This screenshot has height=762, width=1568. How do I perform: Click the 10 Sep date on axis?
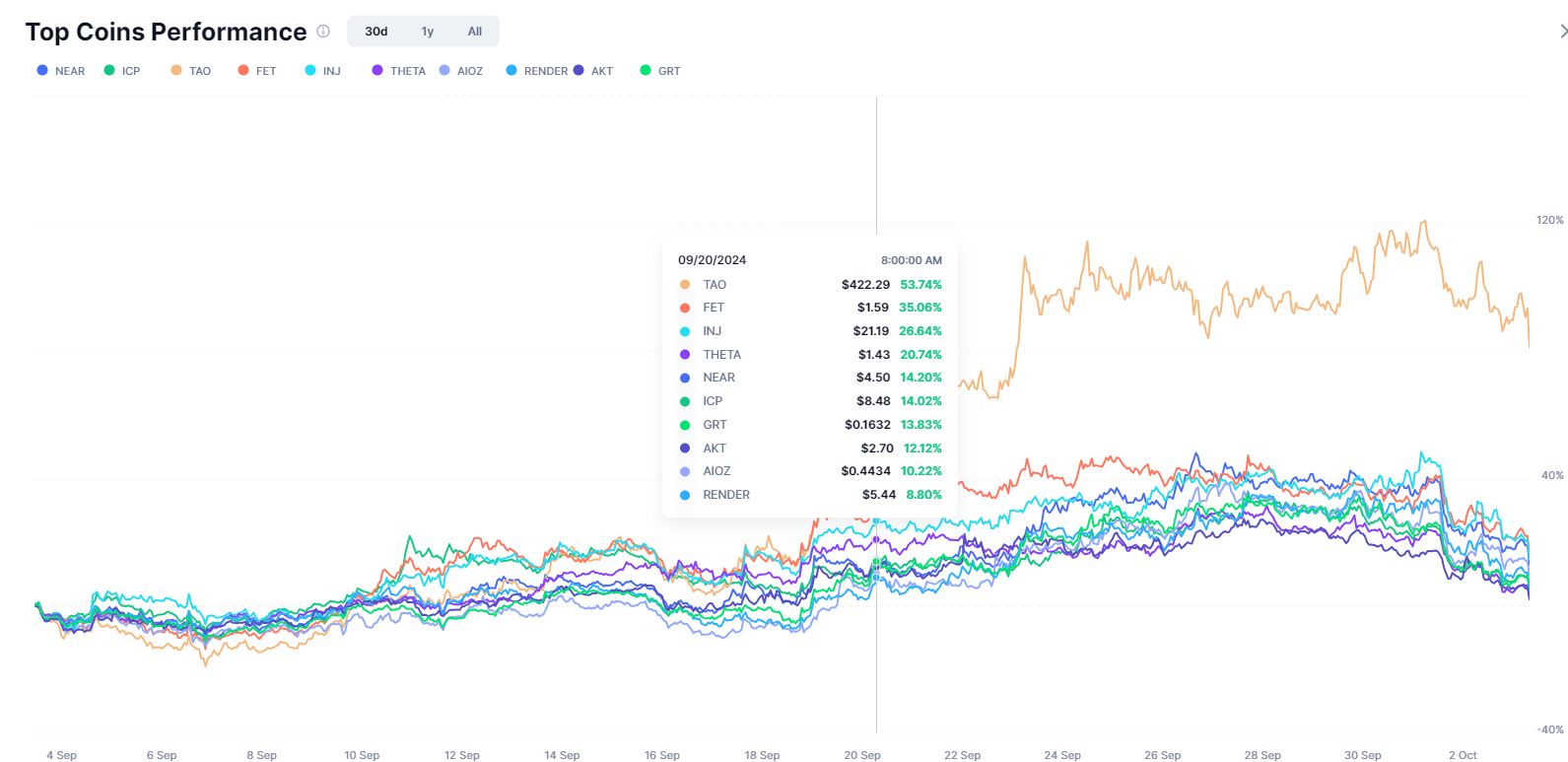[x=362, y=755]
